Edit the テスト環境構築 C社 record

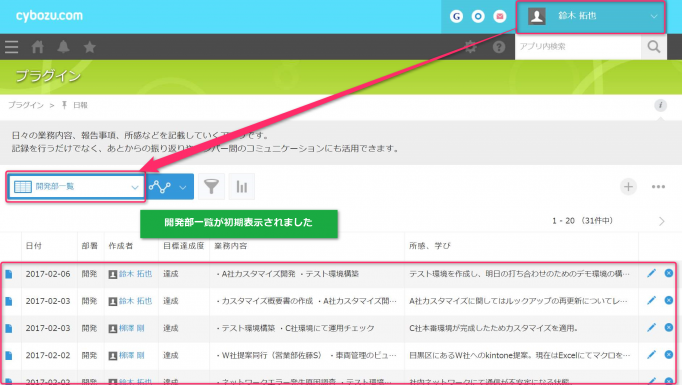[651, 327]
